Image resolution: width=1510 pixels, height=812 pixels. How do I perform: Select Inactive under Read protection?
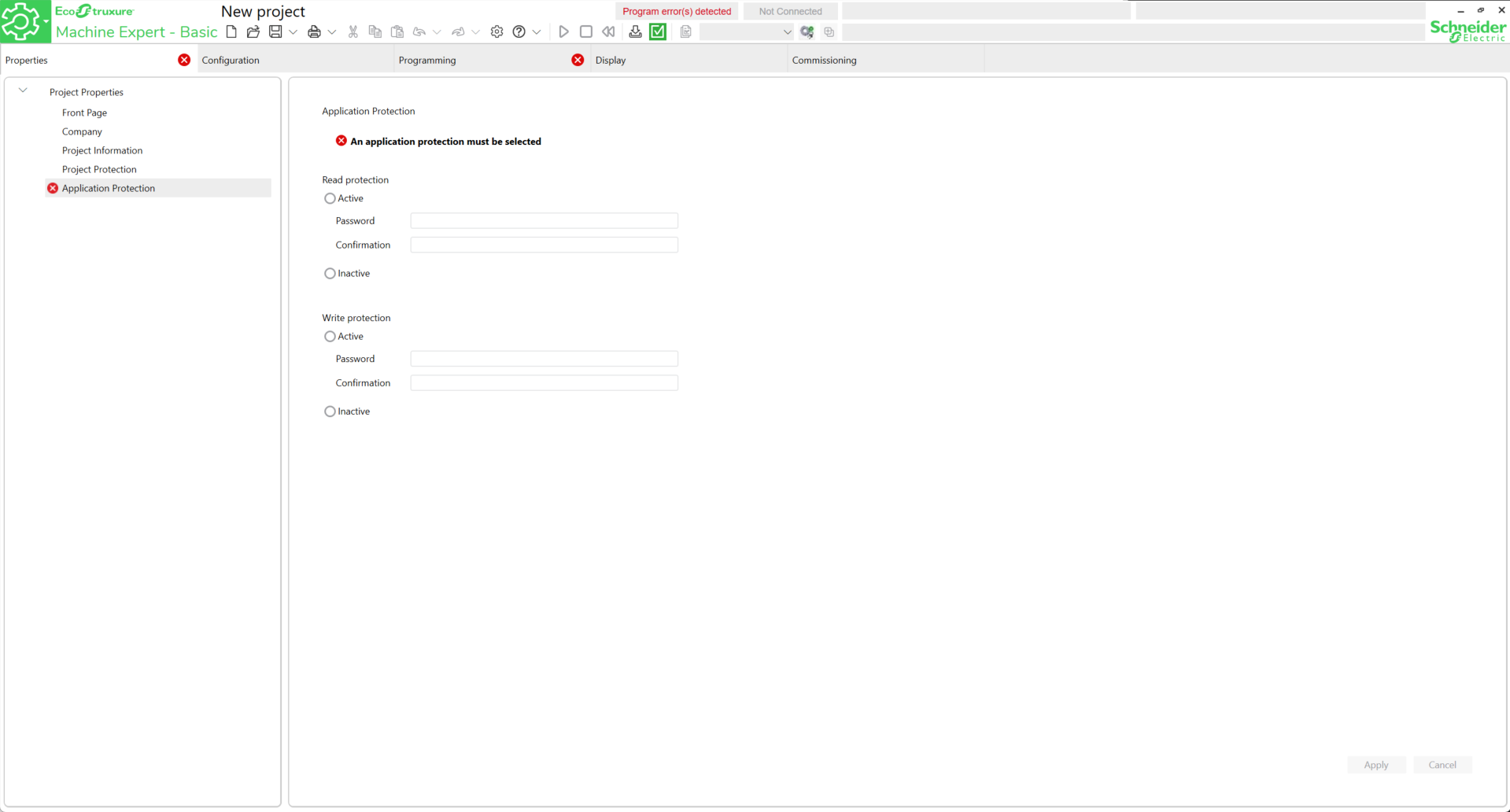[330, 274]
